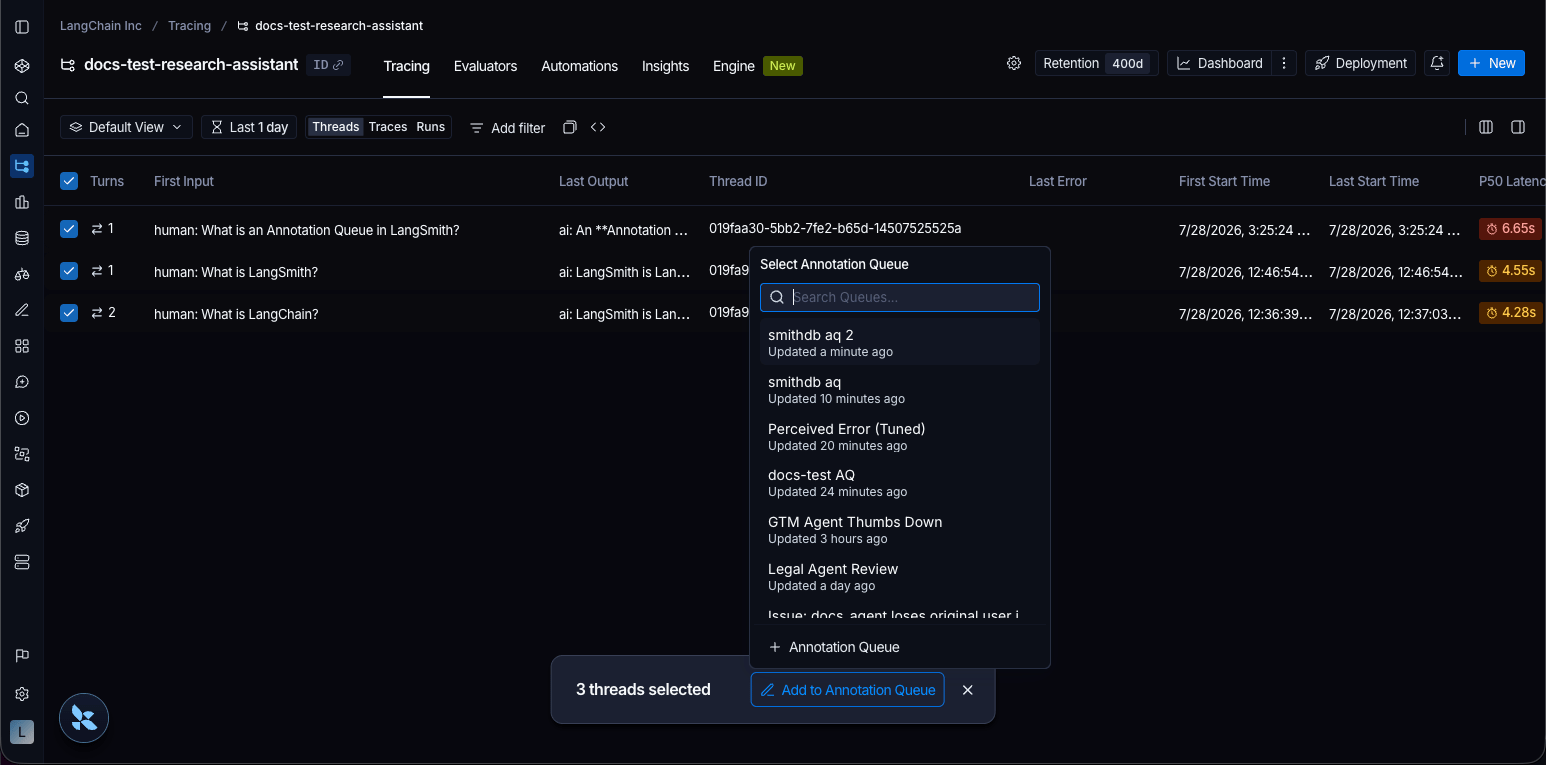The height and width of the screenshot is (765, 1546).
Task: Focus the Search Queues input field
Action: click(900, 297)
